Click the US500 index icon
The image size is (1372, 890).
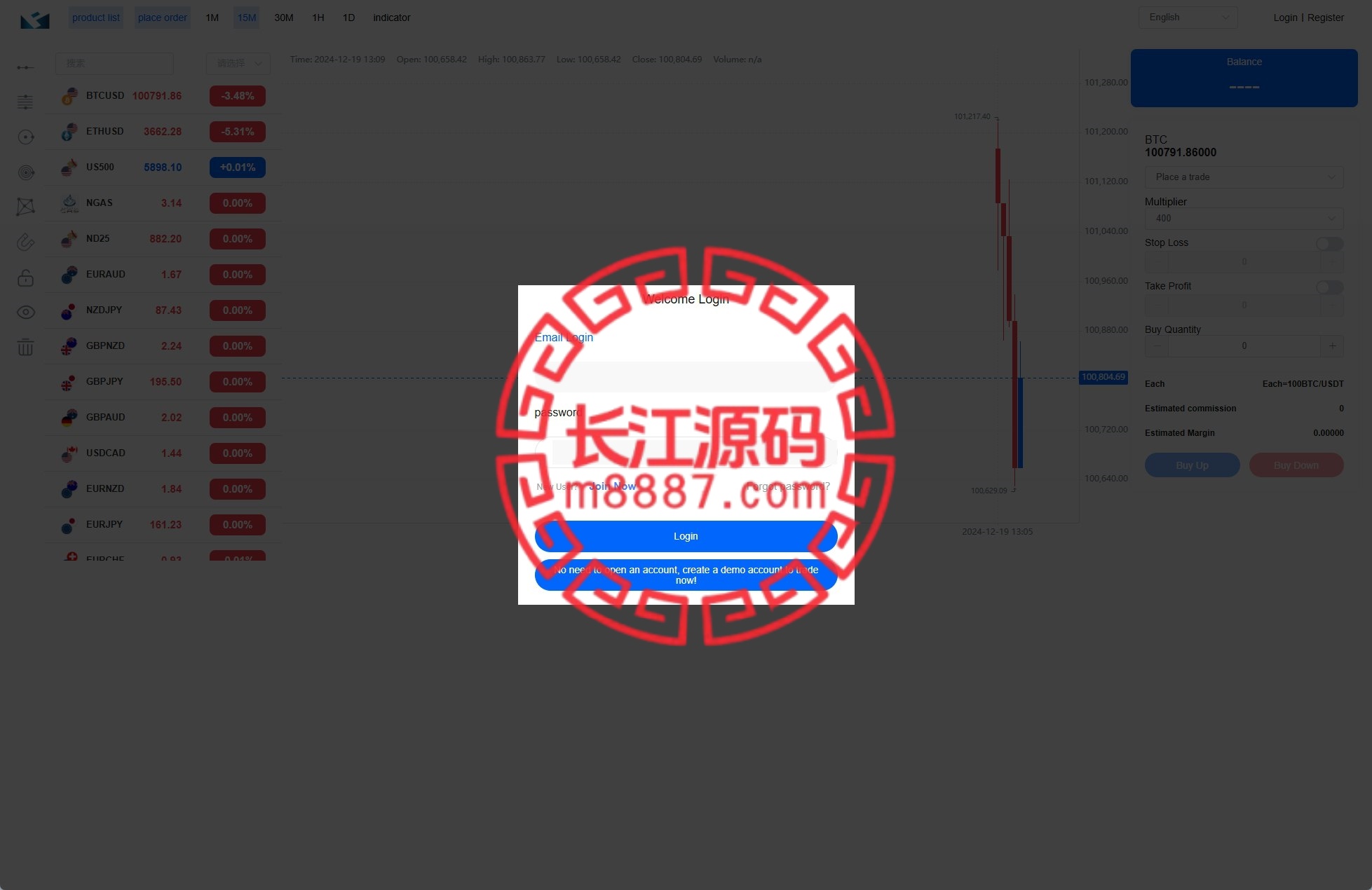pos(69,167)
